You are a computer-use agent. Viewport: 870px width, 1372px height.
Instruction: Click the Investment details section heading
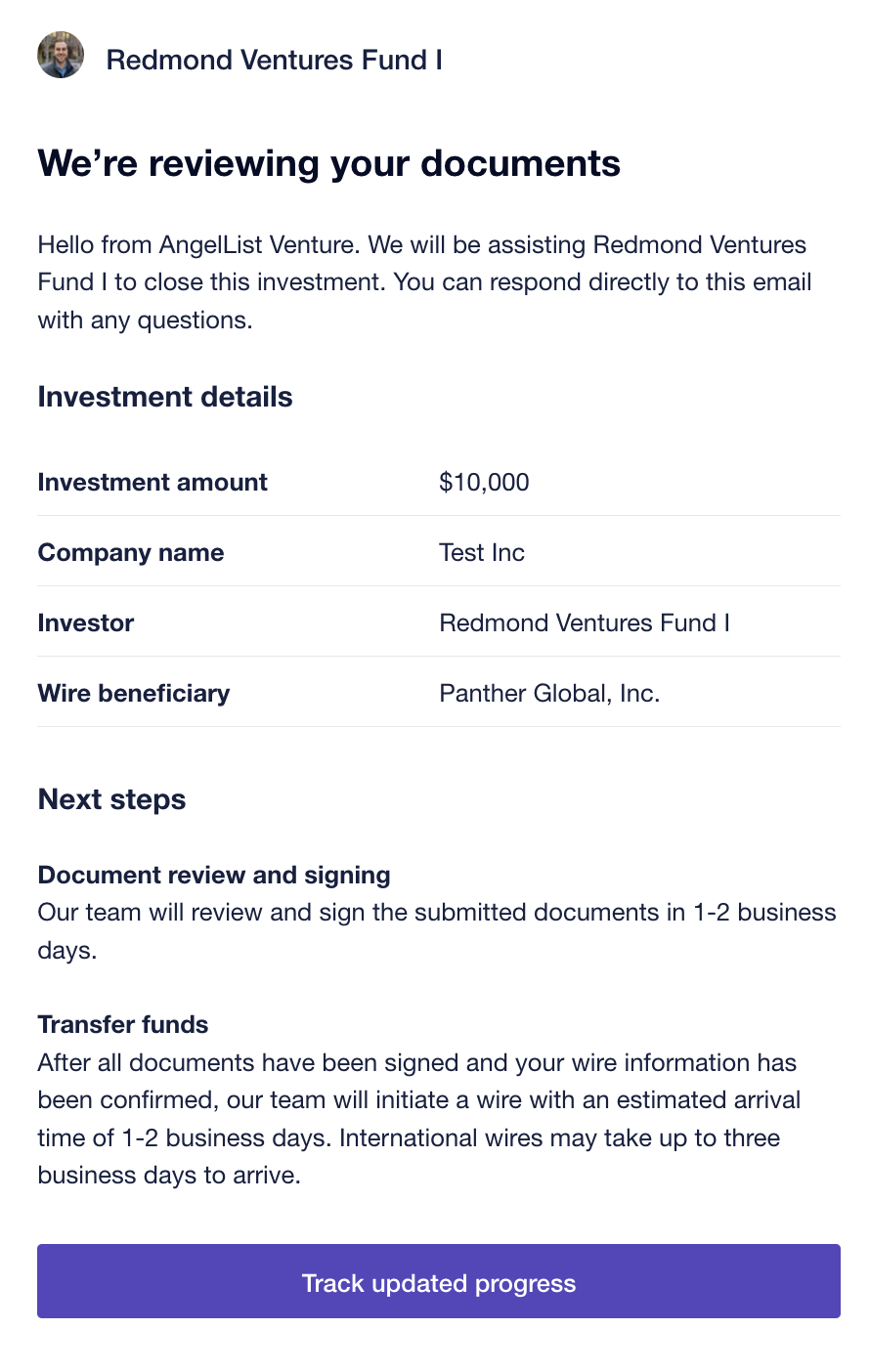[165, 397]
